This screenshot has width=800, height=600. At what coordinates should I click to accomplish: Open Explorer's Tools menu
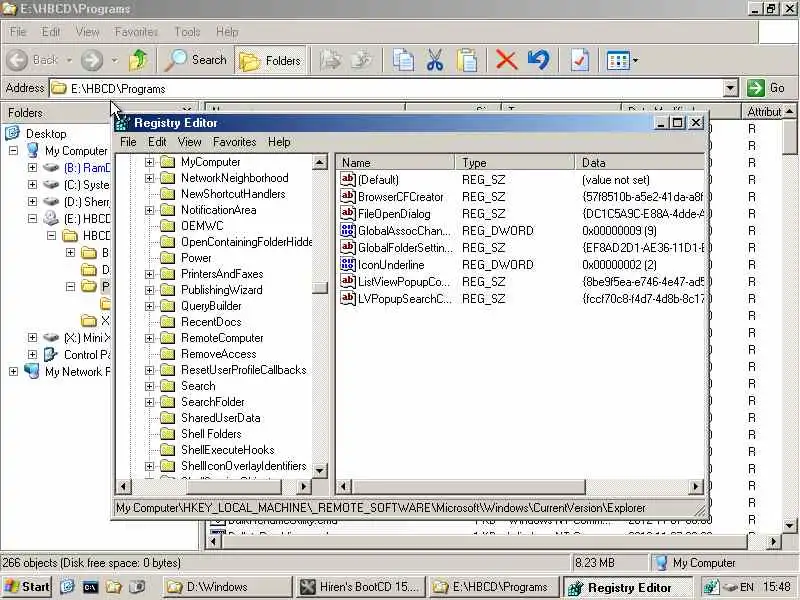(187, 32)
